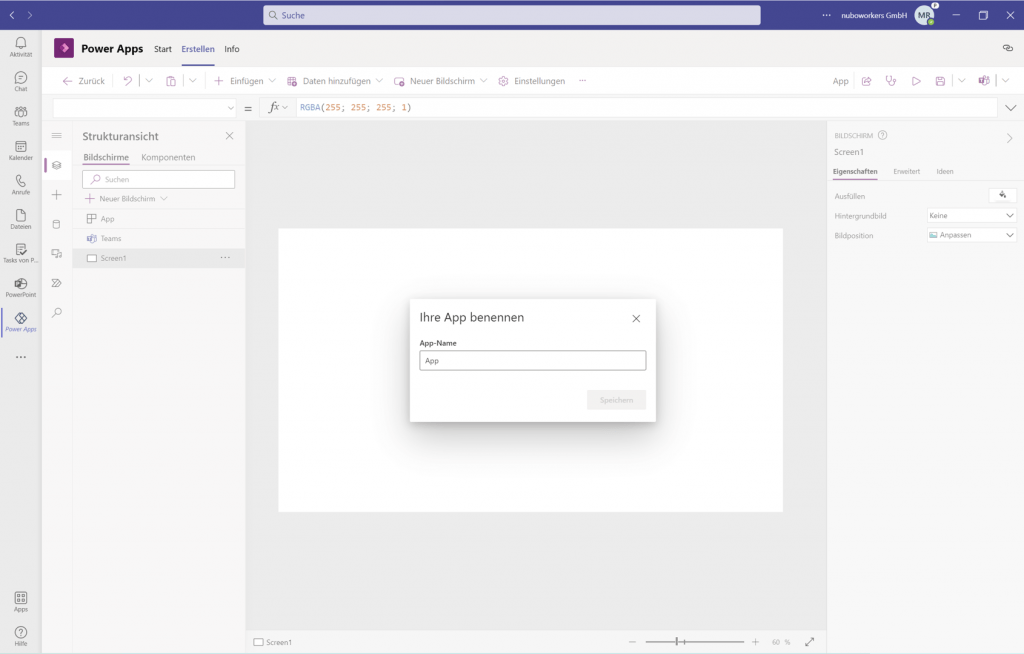The height and width of the screenshot is (654, 1024).
Task: Open the Bildposition dropdown set to Anpassen
Action: pyautogui.click(x=971, y=235)
